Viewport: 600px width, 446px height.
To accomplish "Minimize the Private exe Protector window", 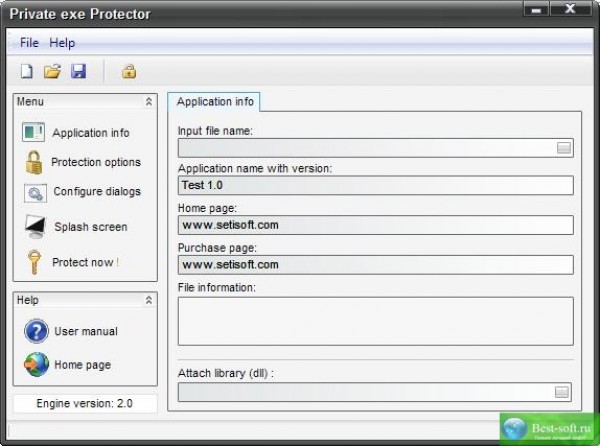I will pyautogui.click(x=536, y=9).
